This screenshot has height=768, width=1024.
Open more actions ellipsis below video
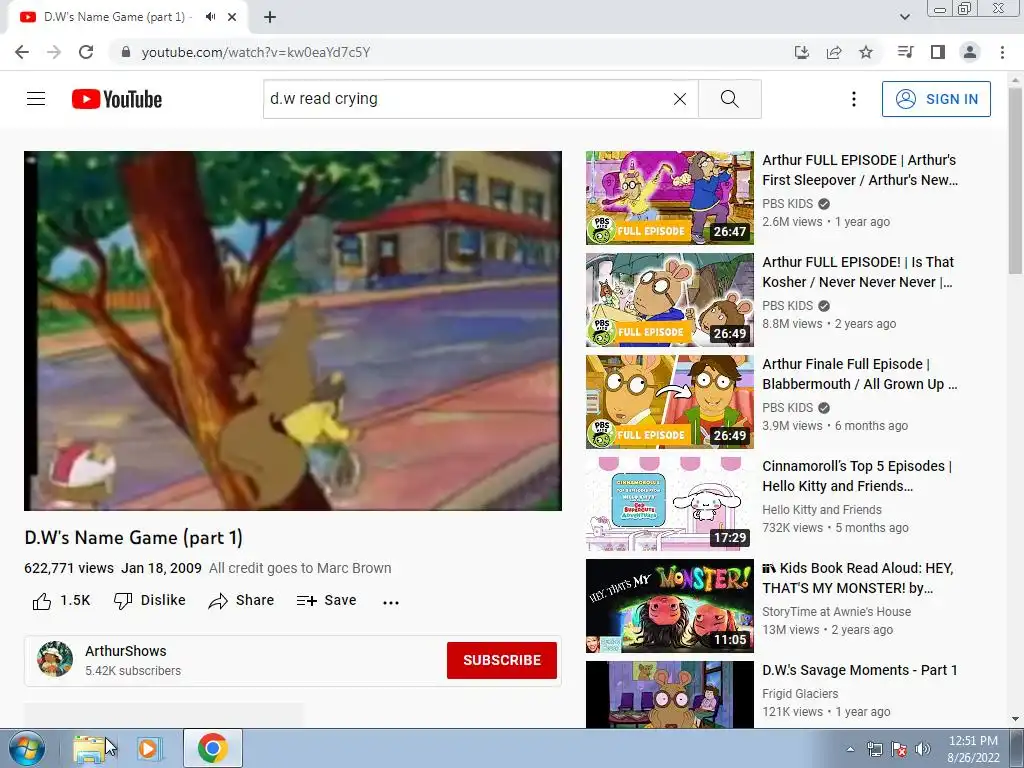click(391, 601)
